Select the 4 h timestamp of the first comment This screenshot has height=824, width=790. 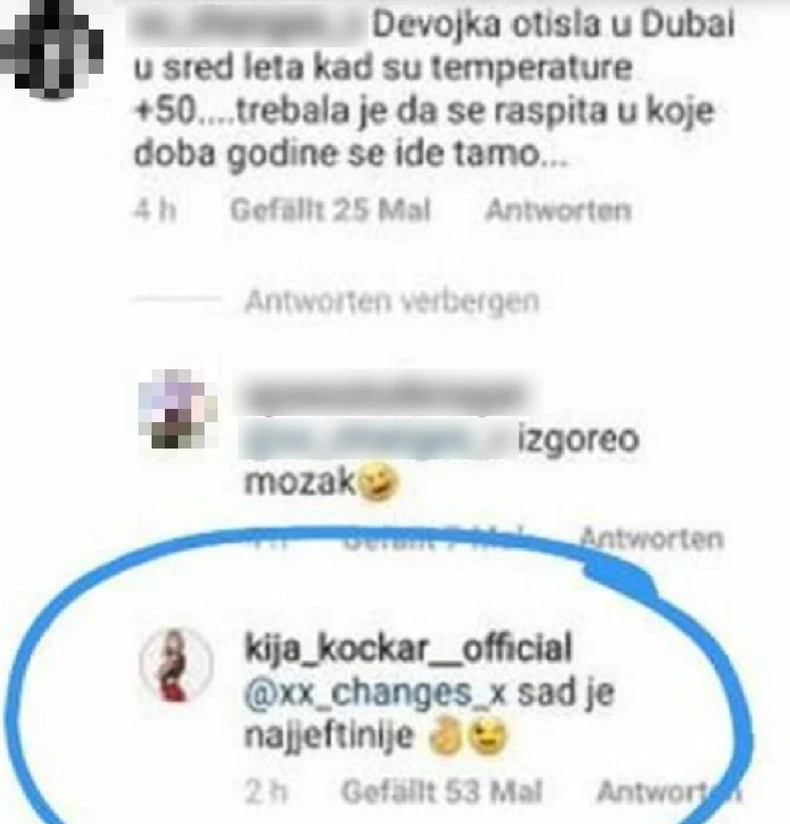155,211
